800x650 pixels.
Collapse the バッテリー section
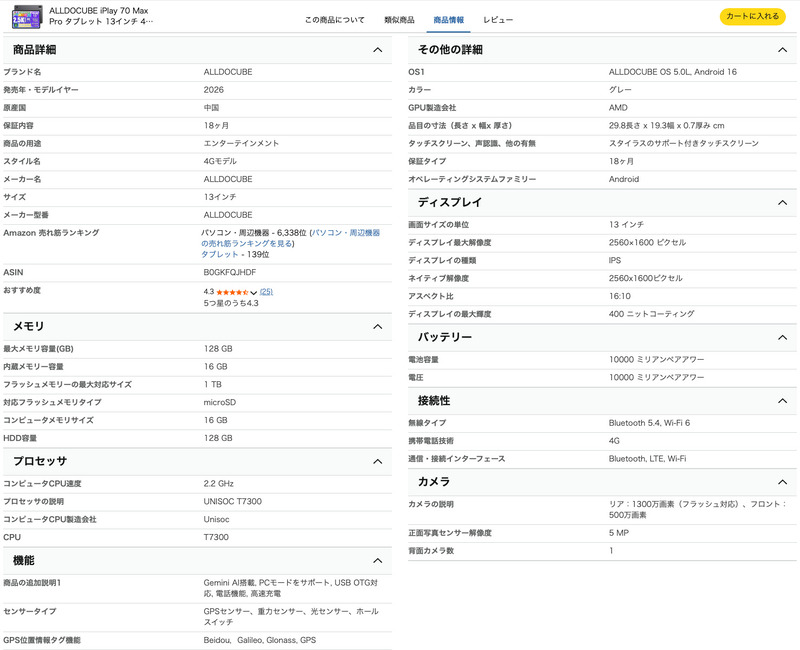click(x=782, y=337)
